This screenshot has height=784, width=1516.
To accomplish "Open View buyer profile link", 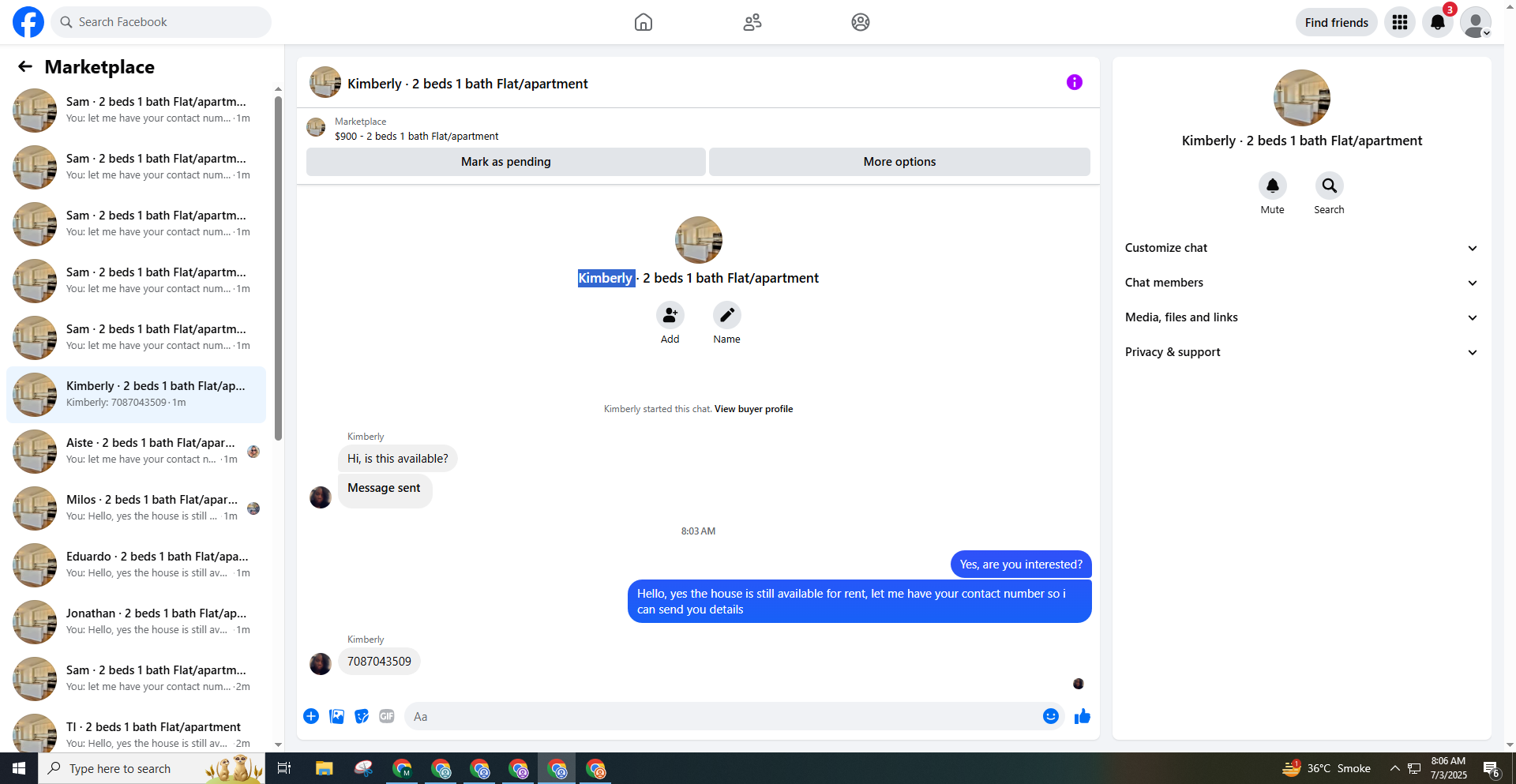I will point(754,409).
